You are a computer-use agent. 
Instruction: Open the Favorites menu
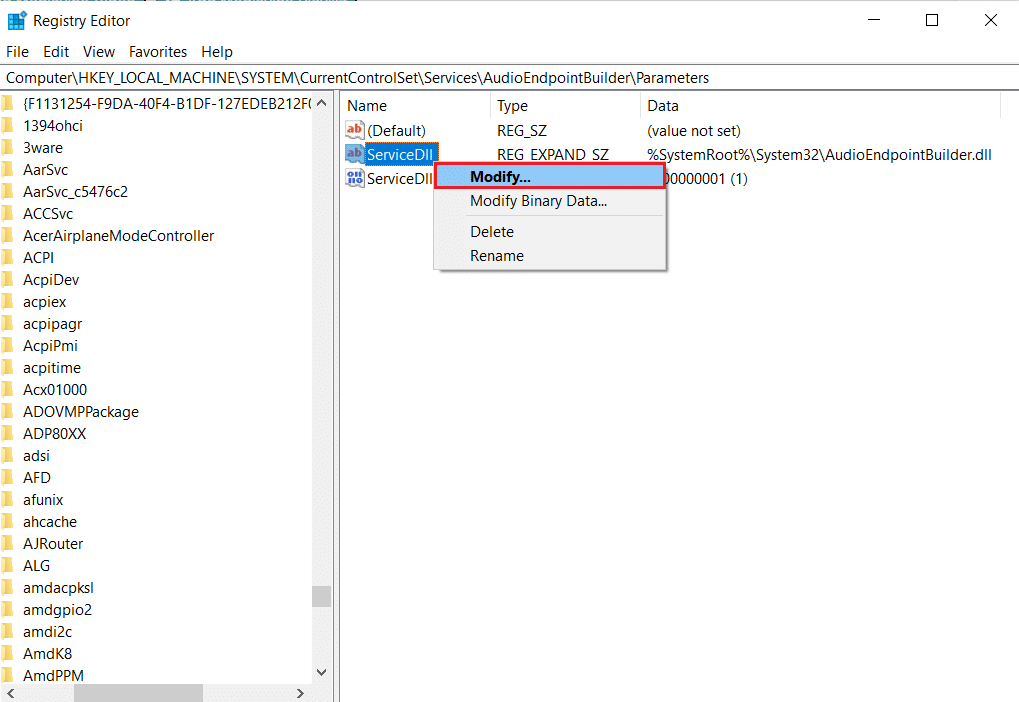tap(158, 52)
